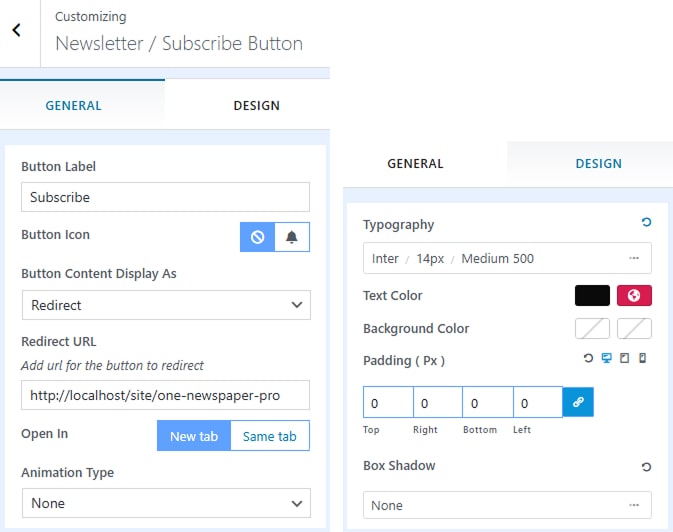This screenshot has width=673, height=532.
Task: Toggle the linked padding values button
Action: pos(578,403)
